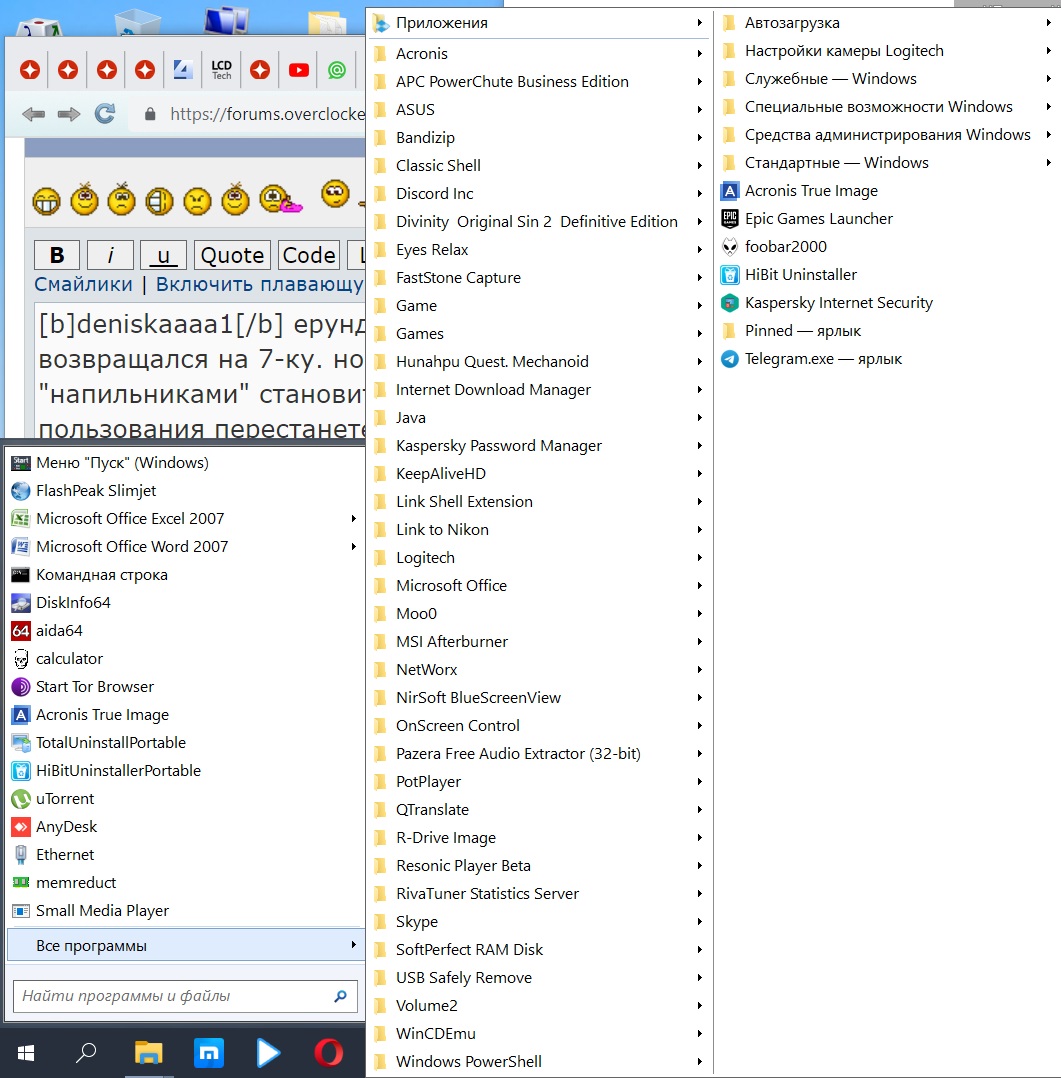Open the Eyes Relax folder
Image resolution: width=1061 pixels, height=1078 pixels.
(x=540, y=250)
